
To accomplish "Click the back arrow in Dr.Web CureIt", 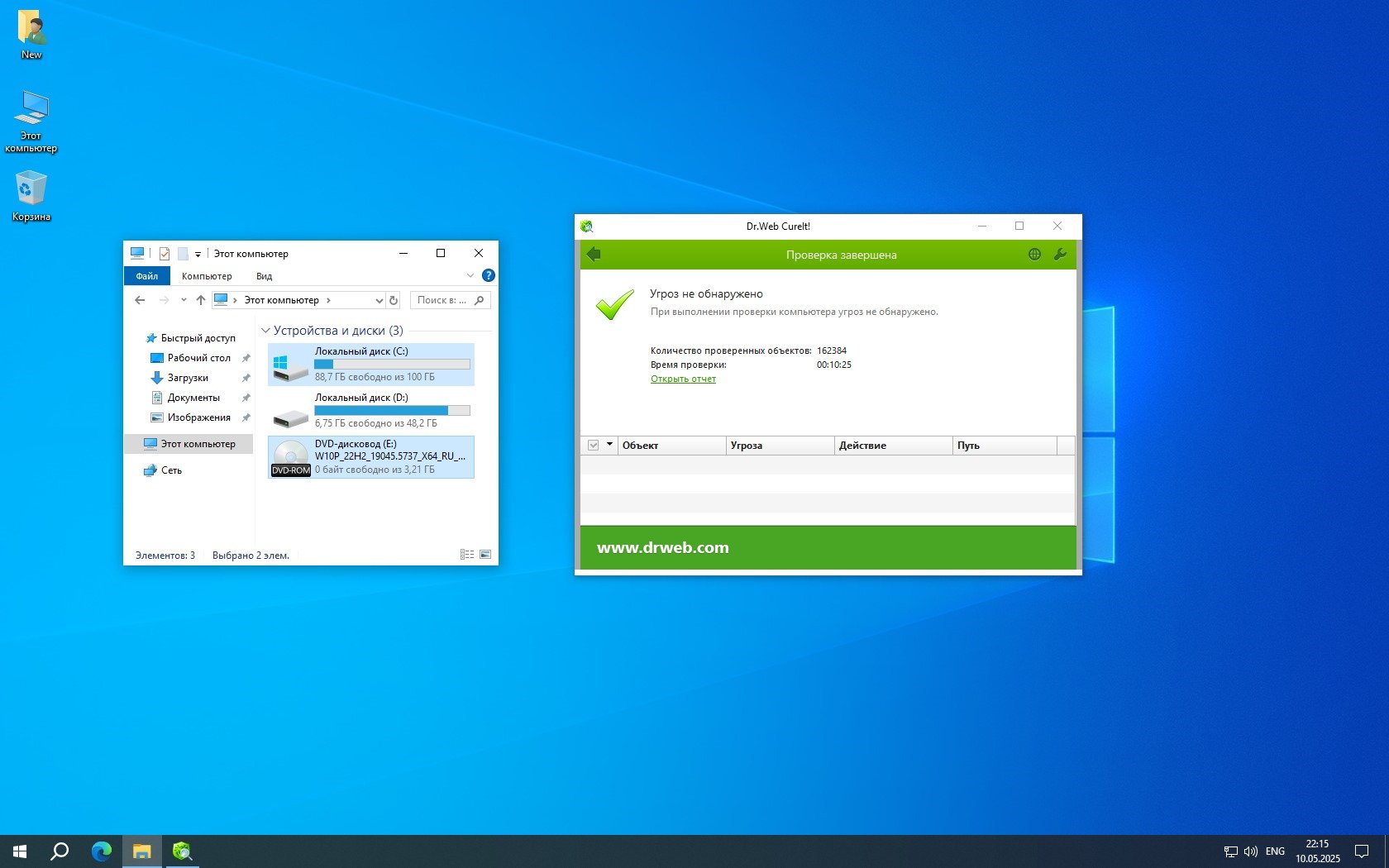I will pos(594,255).
